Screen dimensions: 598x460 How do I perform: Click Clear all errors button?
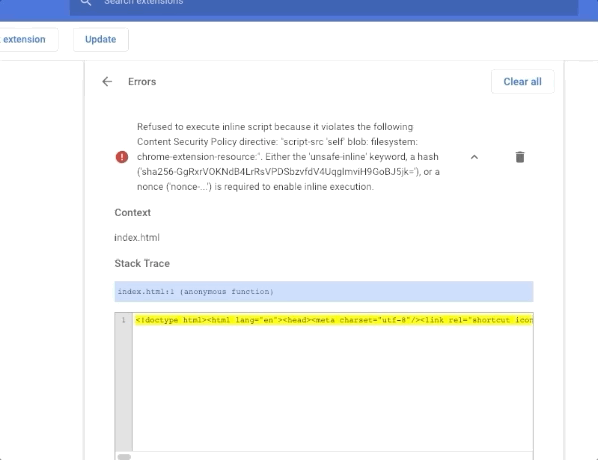point(522,82)
